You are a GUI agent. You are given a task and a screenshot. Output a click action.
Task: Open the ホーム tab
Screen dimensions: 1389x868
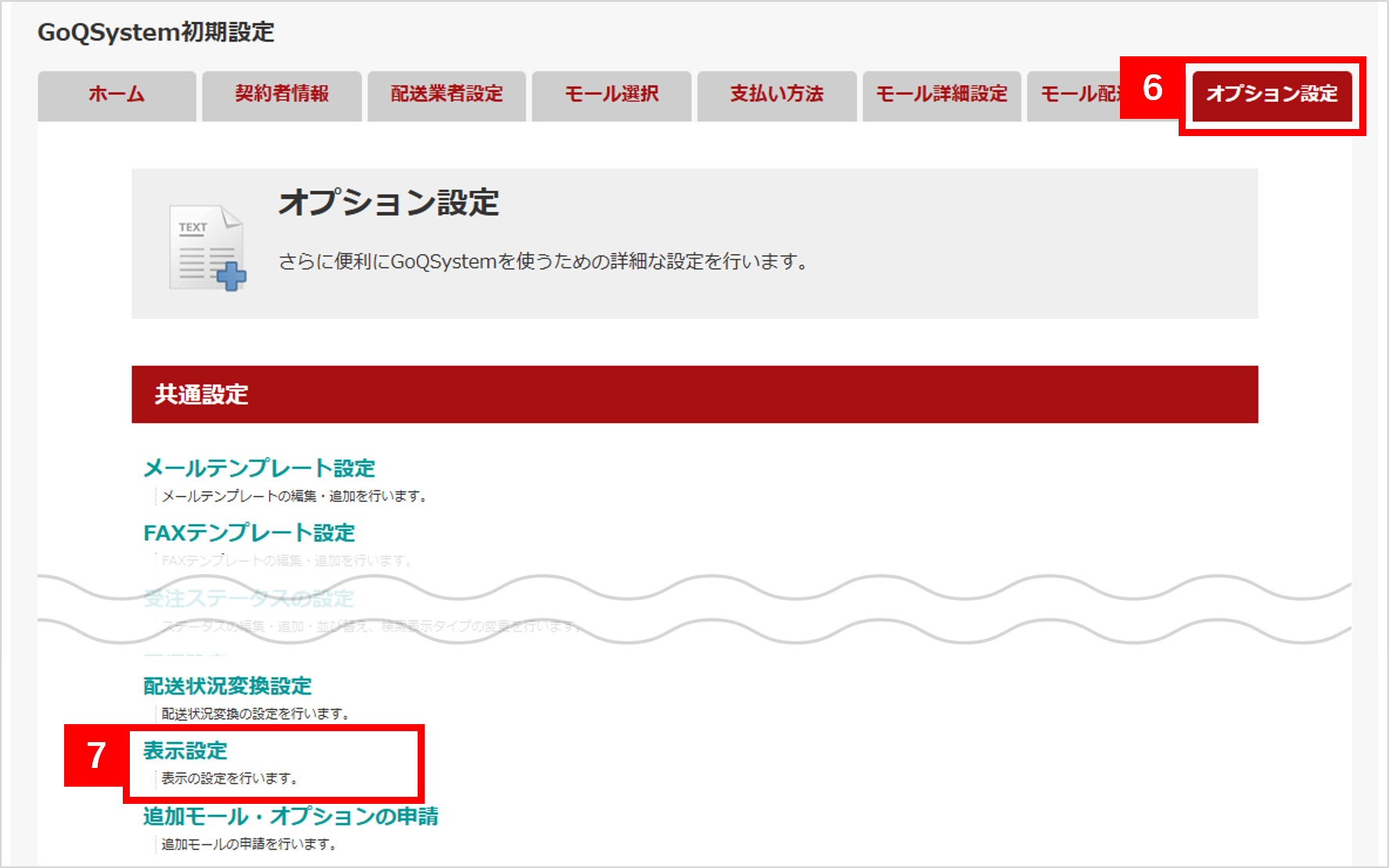click(117, 95)
